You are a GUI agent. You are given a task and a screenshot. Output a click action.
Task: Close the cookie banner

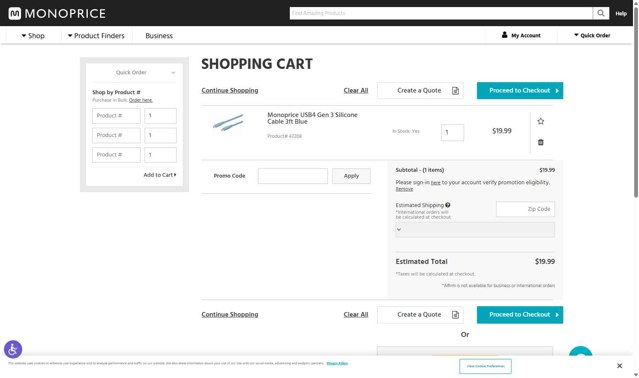(619, 366)
